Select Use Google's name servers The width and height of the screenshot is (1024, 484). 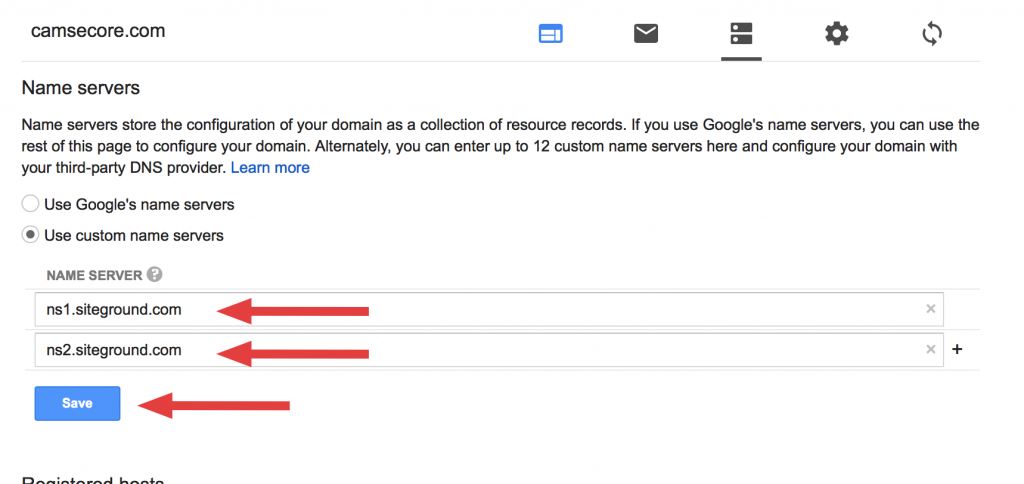click(30, 204)
